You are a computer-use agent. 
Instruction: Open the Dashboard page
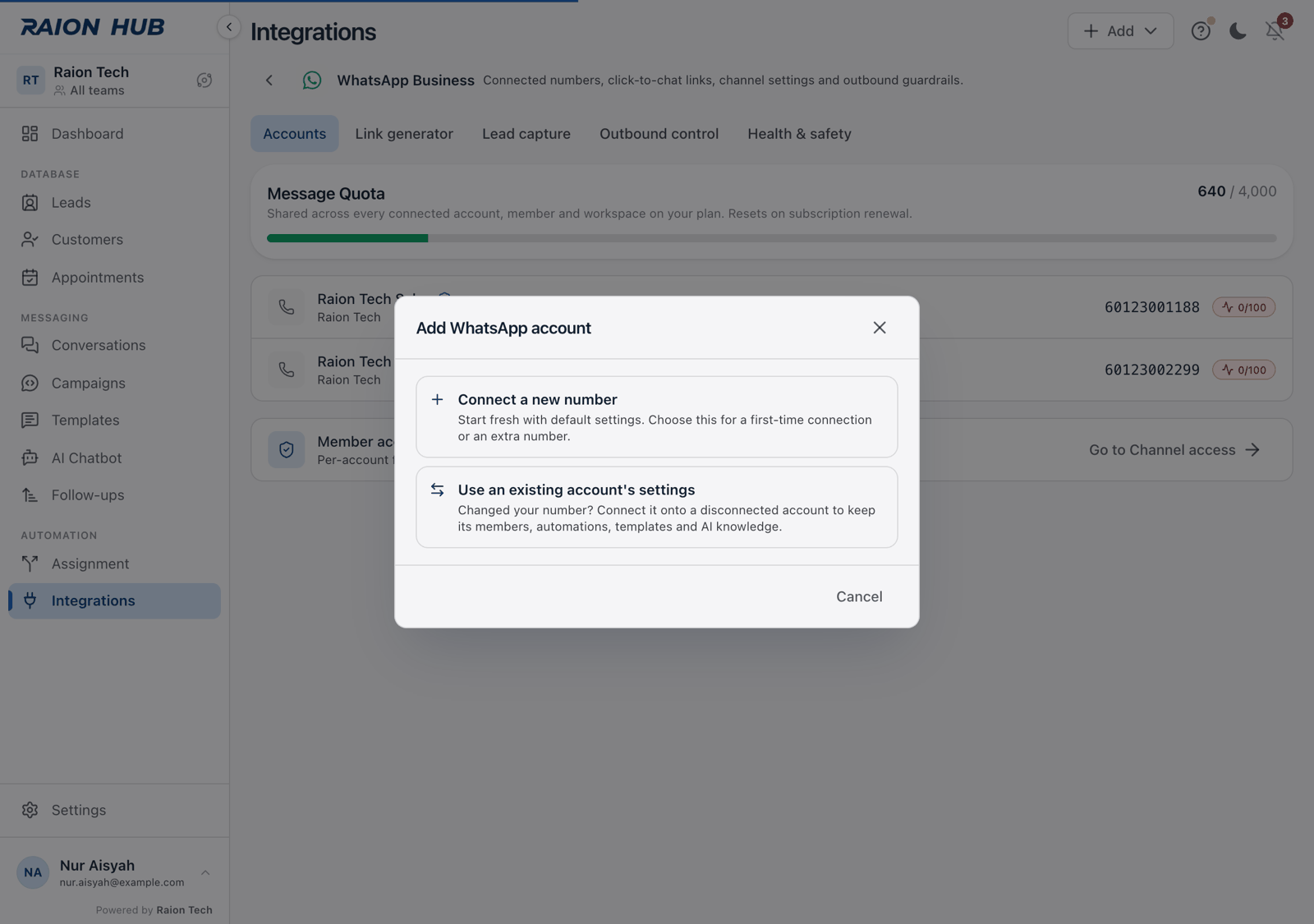[x=114, y=134]
